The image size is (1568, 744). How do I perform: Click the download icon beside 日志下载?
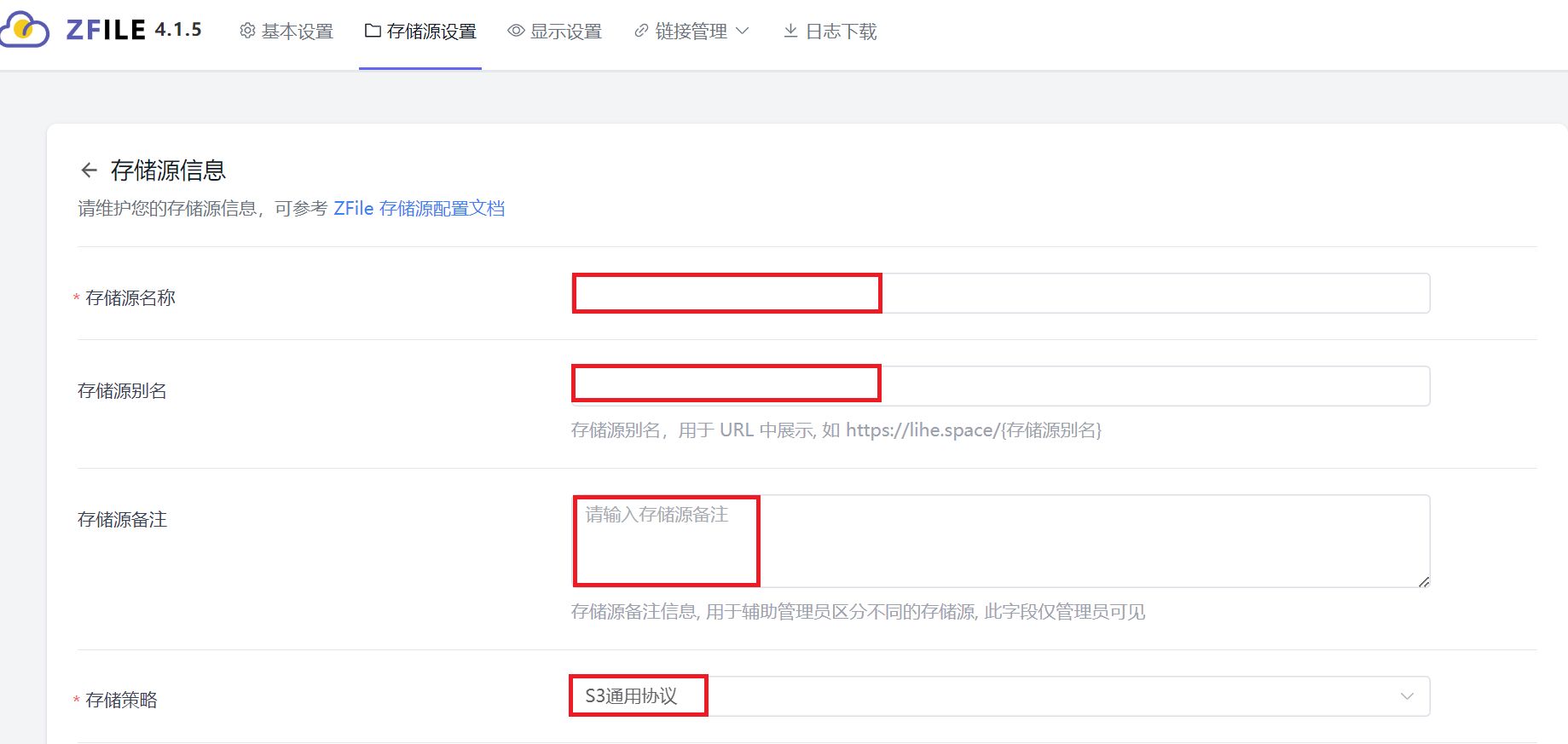tap(790, 31)
